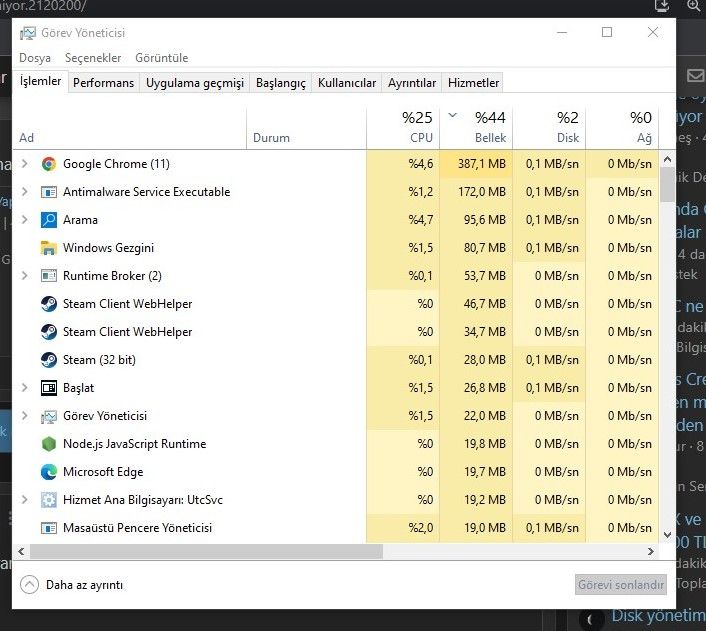Expand the Arama process group
Image resolution: width=706 pixels, height=631 pixels.
(25, 220)
